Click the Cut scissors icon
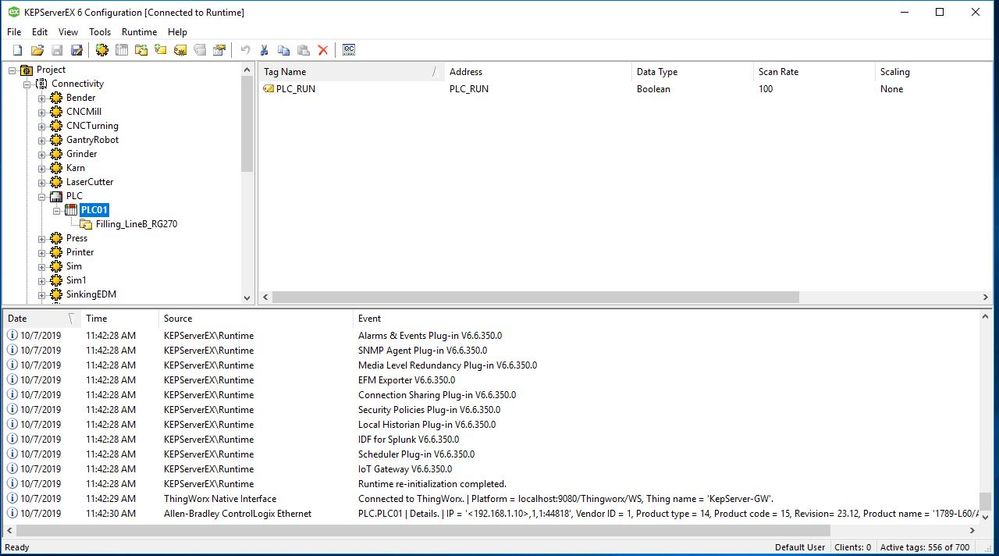Screen dimensions: 999x556 [x=264, y=50]
